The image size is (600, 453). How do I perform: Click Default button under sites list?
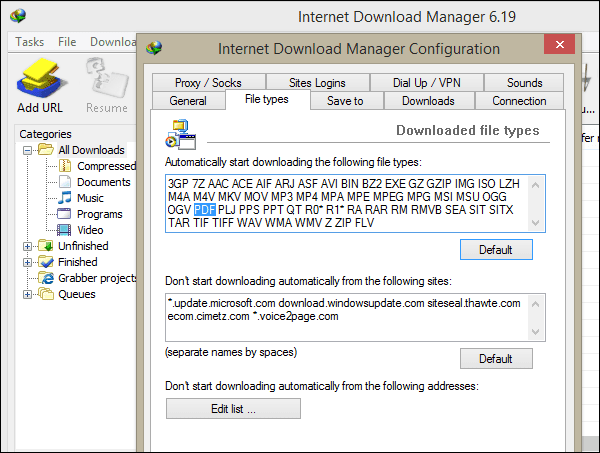pos(496,358)
